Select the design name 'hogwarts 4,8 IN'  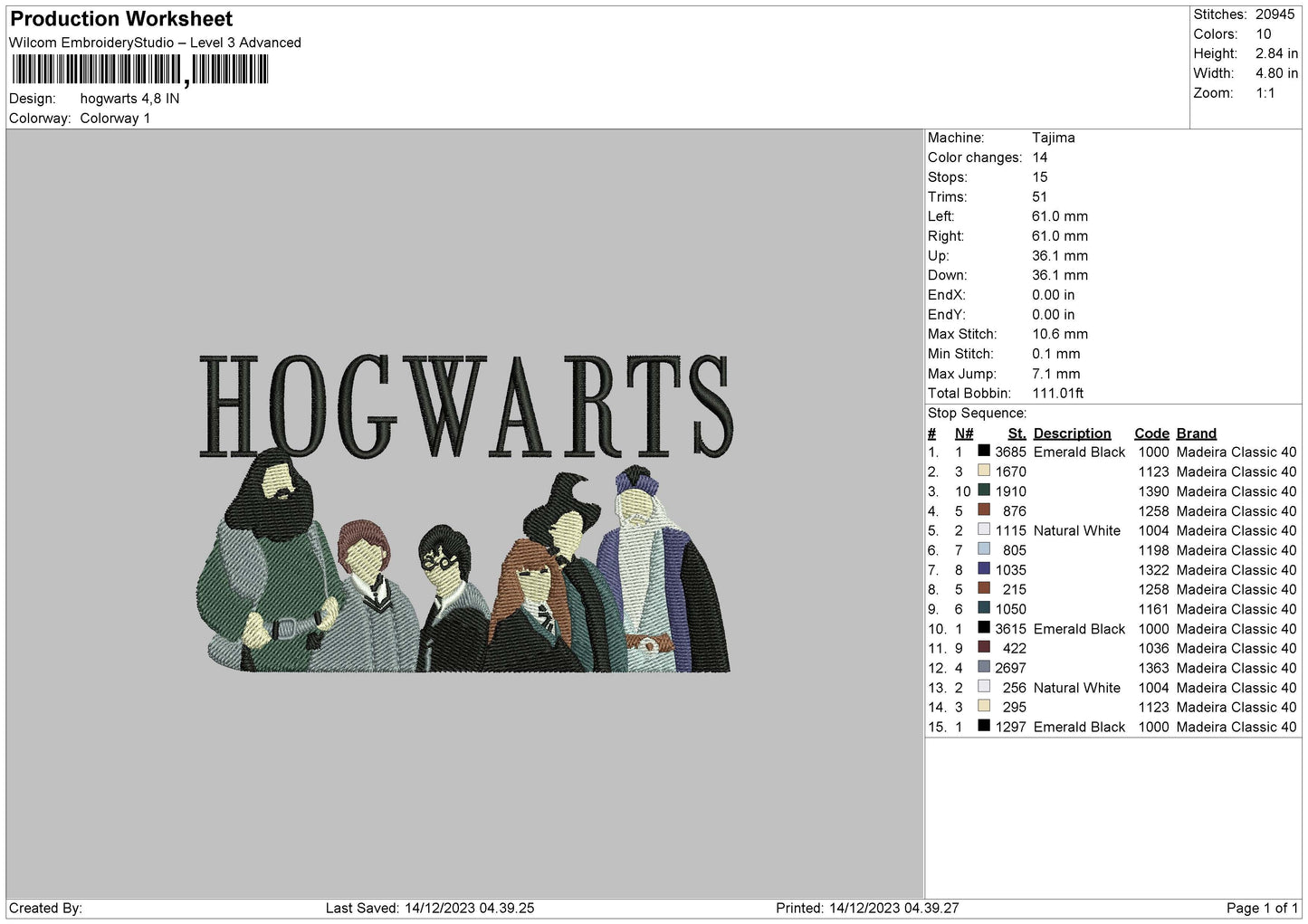coord(129,99)
